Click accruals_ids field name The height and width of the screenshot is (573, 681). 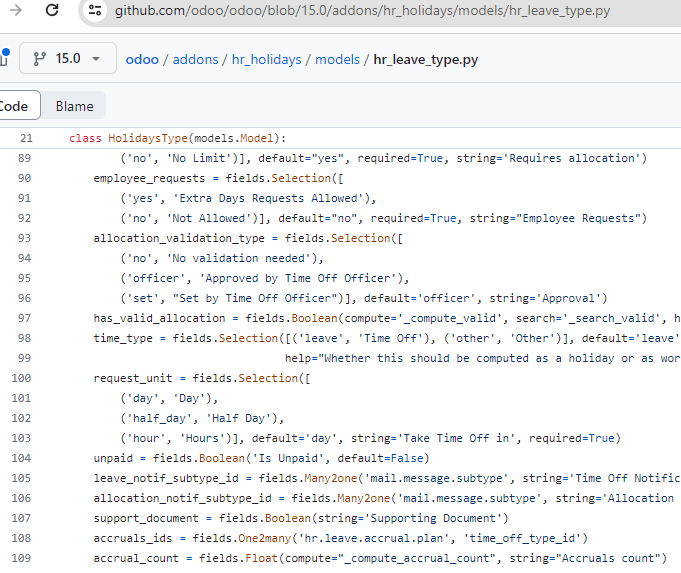pyautogui.click(x=133, y=538)
